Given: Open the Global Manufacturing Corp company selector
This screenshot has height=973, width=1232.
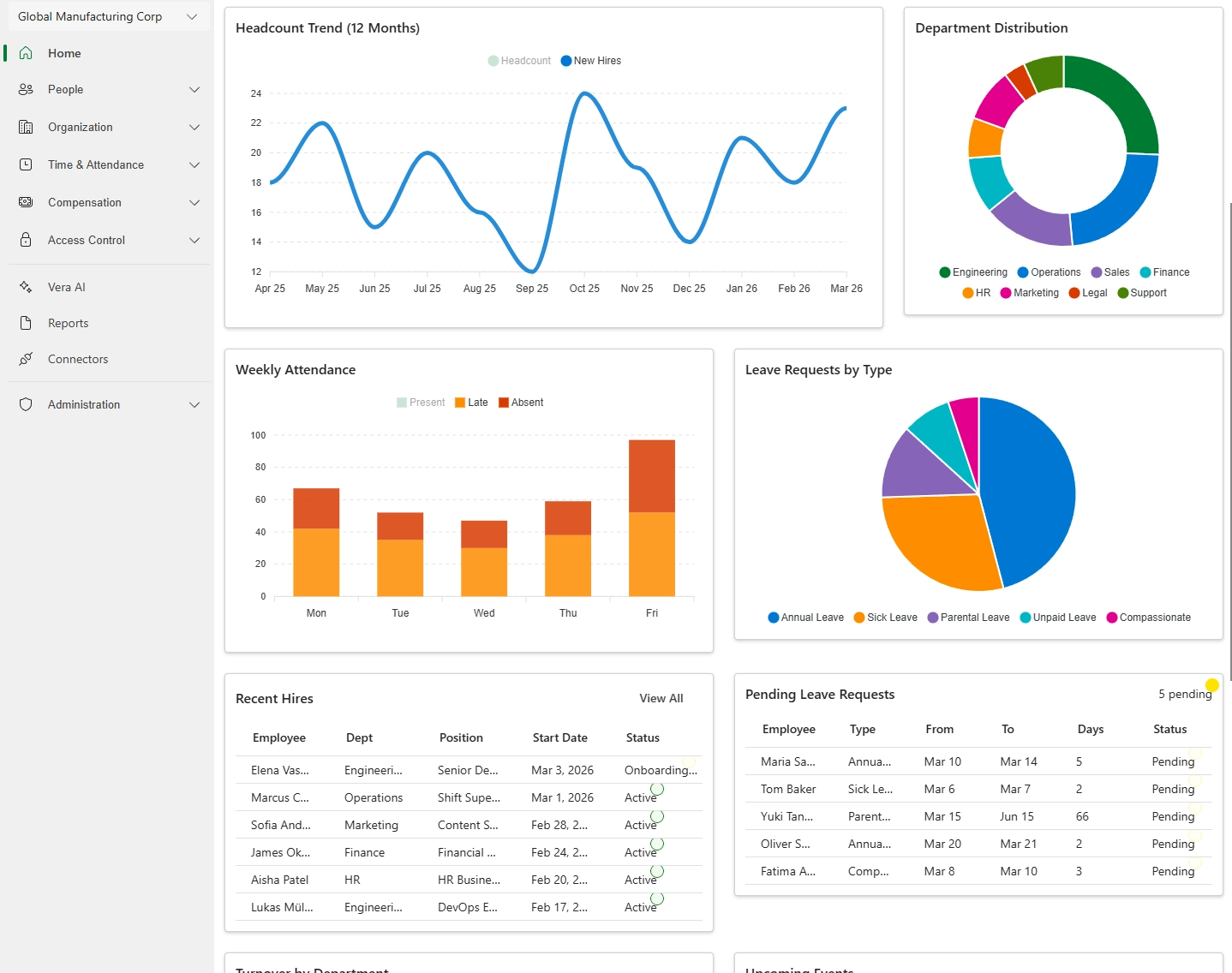Looking at the screenshot, I should [x=107, y=15].
